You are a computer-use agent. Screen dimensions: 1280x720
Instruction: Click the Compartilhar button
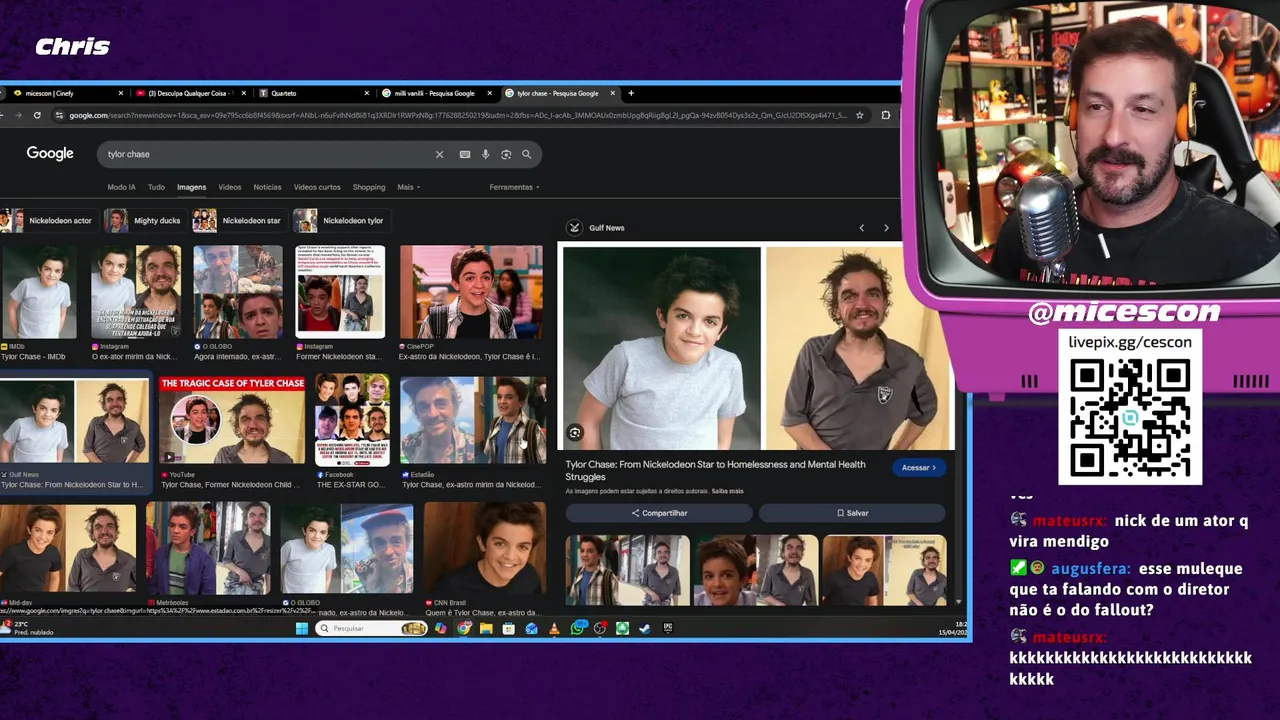coord(659,513)
